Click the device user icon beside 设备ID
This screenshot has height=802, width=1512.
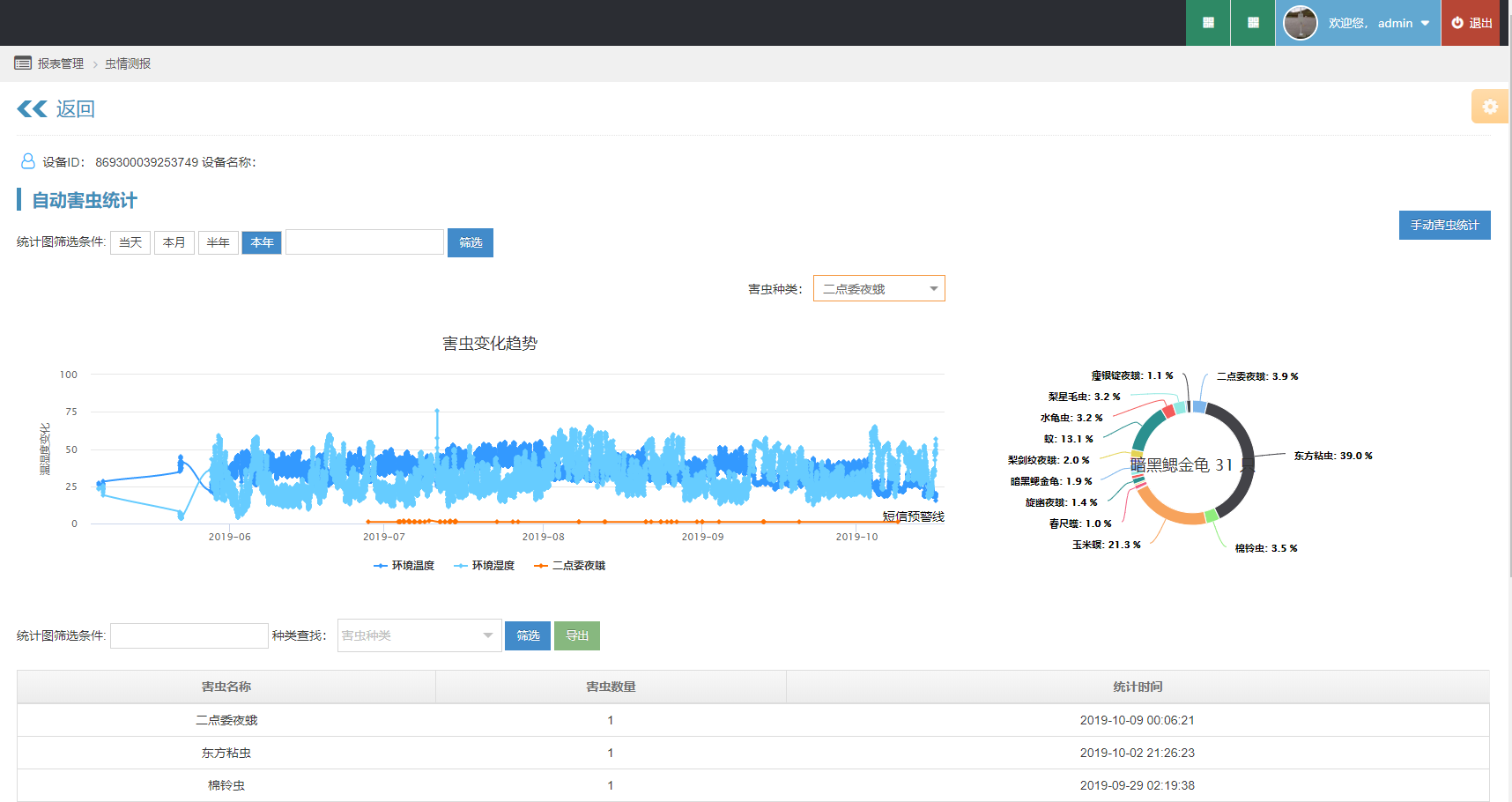[x=28, y=161]
